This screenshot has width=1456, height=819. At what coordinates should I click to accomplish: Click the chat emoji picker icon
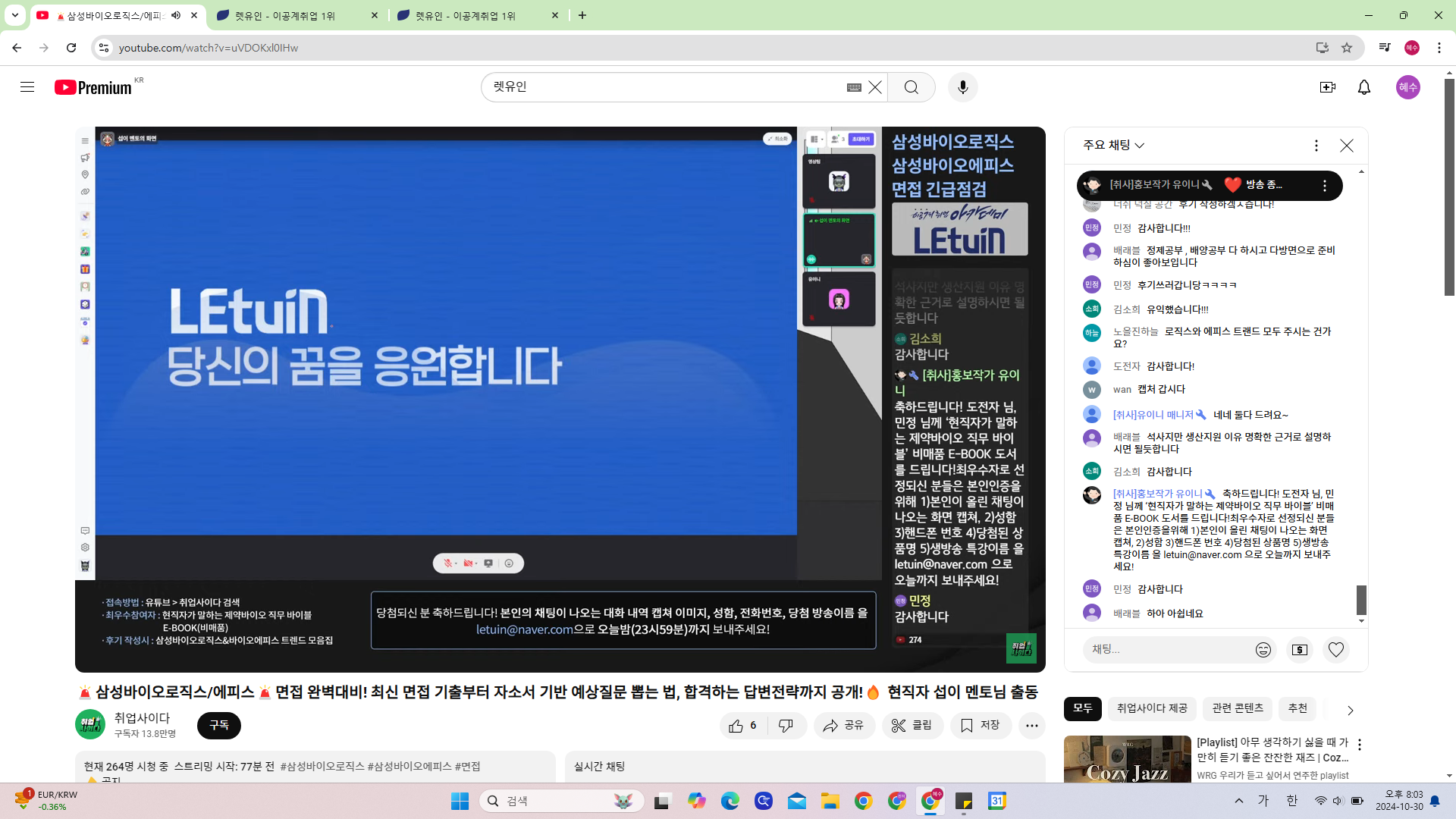1263,650
